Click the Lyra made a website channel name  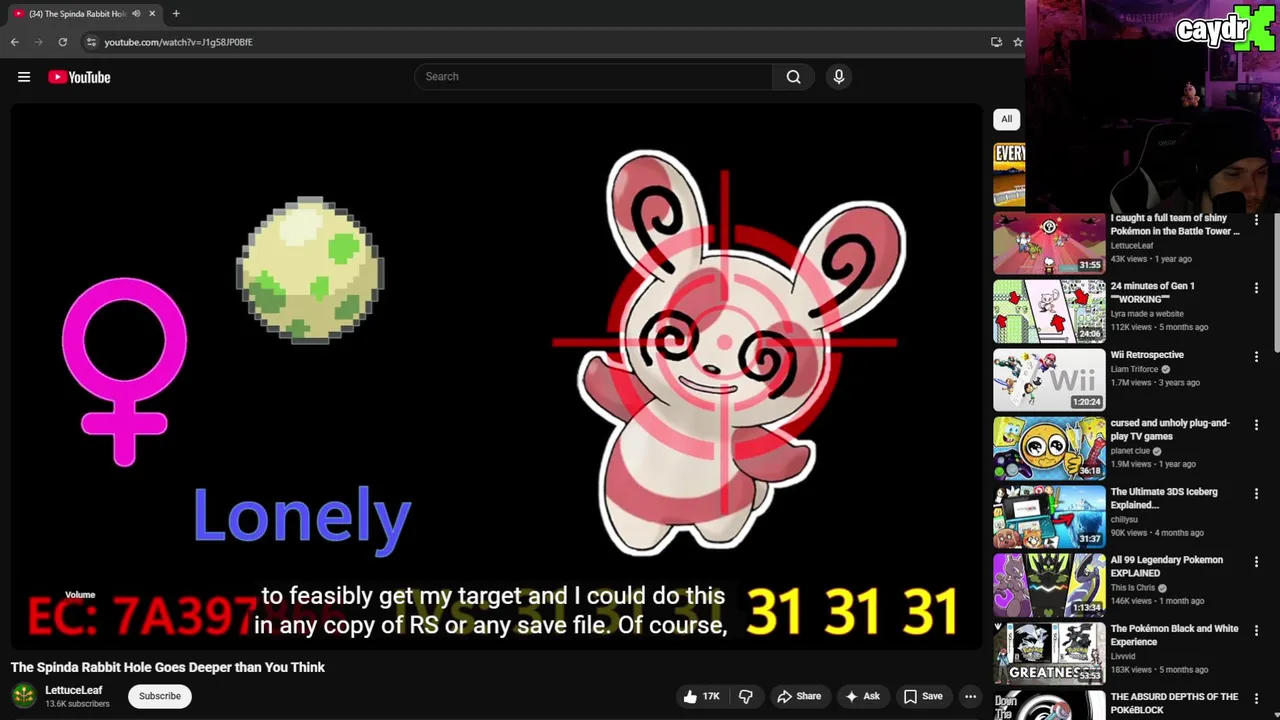[x=1147, y=314]
